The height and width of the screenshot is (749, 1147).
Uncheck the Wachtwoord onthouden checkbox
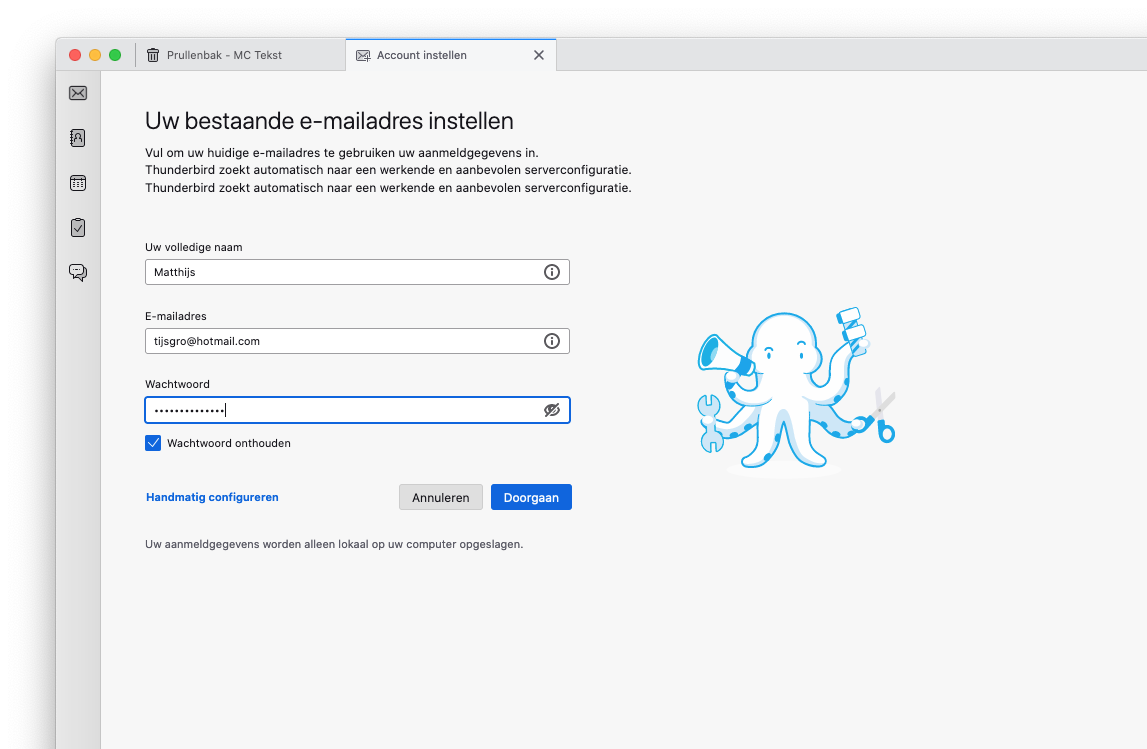(x=153, y=443)
